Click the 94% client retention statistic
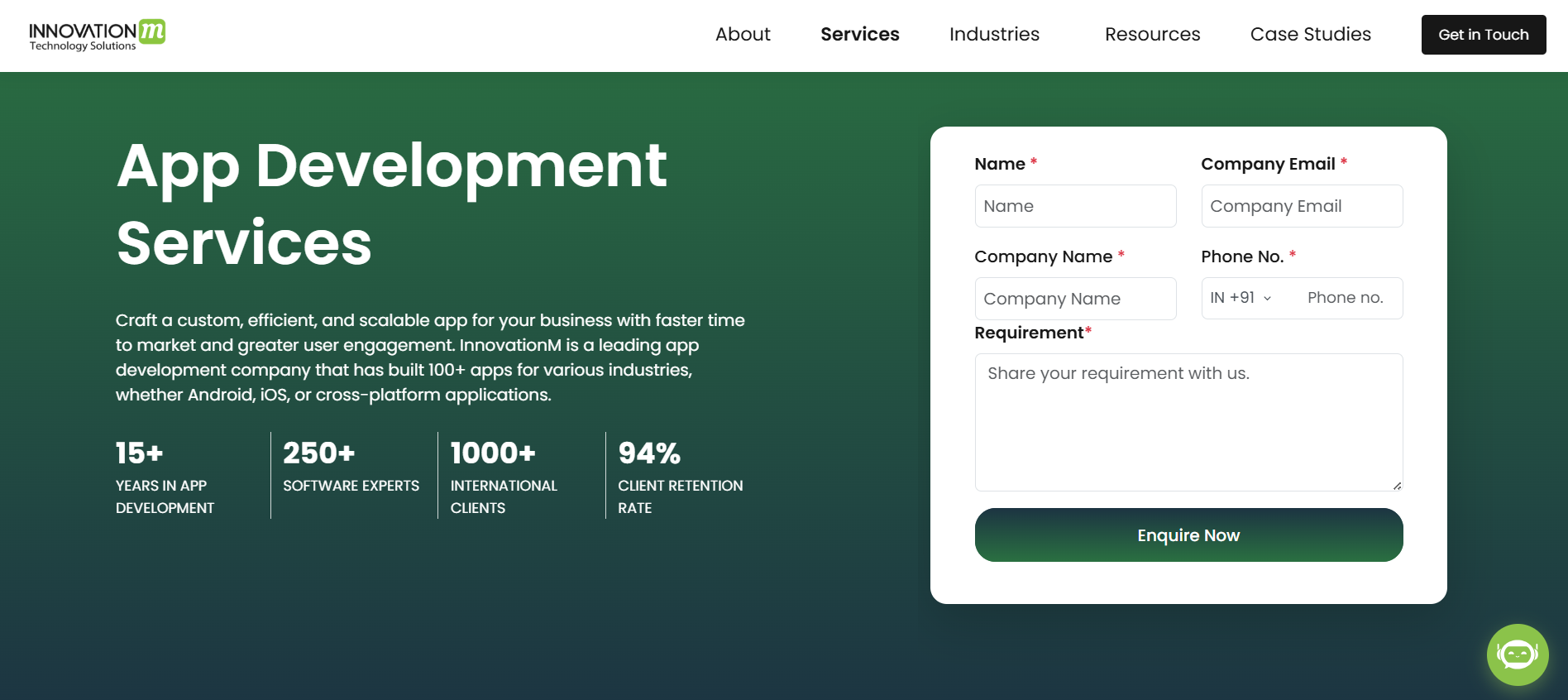 click(x=681, y=477)
